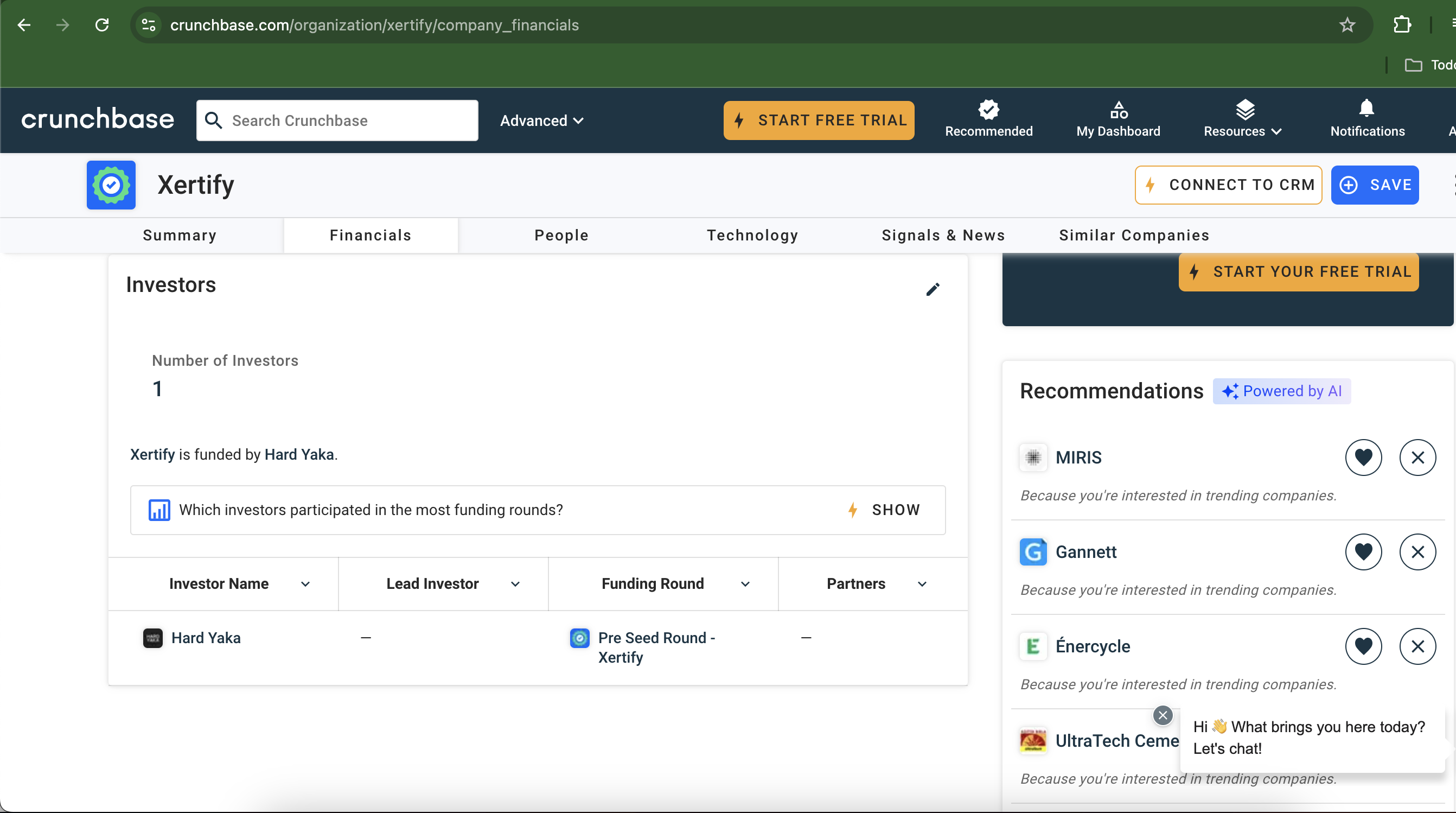Click the Powered by AI badge
This screenshot has width=1456, height=813.
[x=1281, y=391]
